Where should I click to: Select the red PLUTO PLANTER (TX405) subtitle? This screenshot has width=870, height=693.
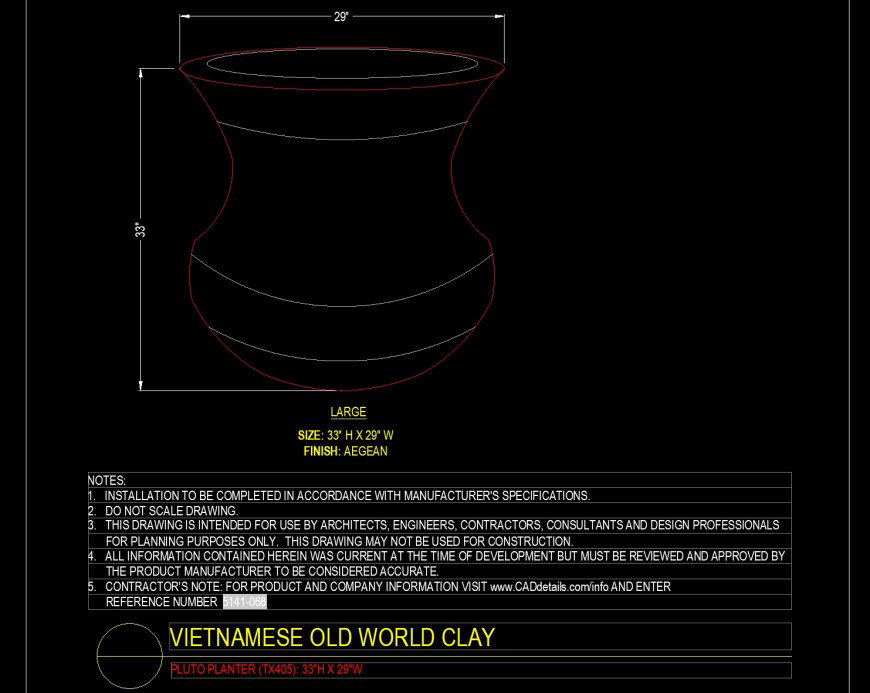pos(266,669)
